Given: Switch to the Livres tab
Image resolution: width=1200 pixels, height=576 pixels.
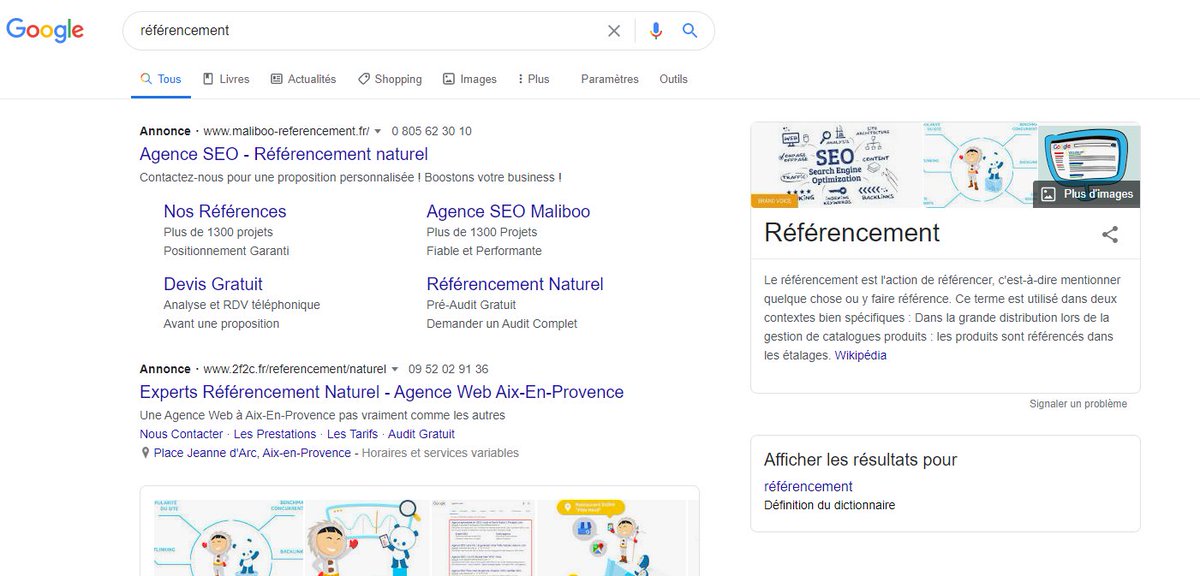Looking at the screenshot, I should [226, 79].
